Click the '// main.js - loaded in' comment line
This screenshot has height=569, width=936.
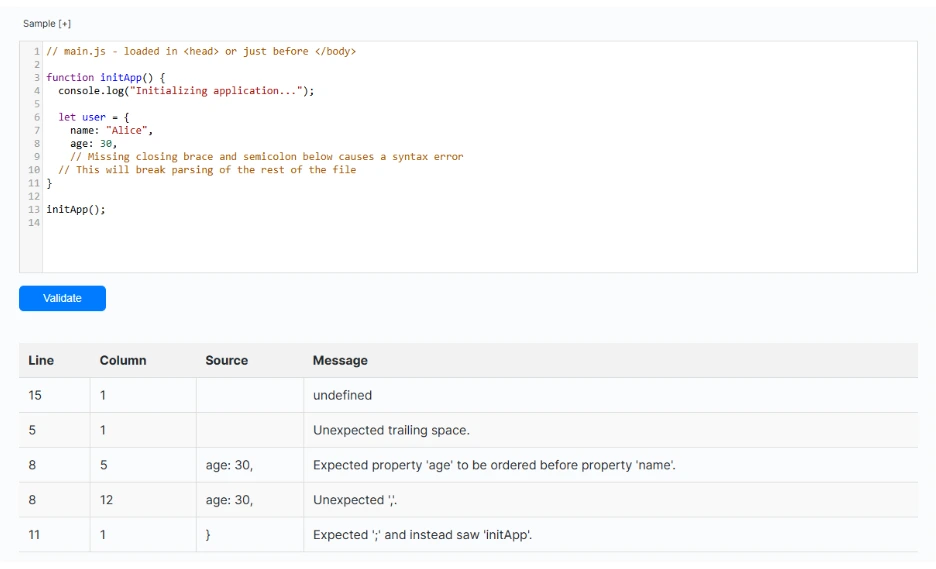click(201, 51)
